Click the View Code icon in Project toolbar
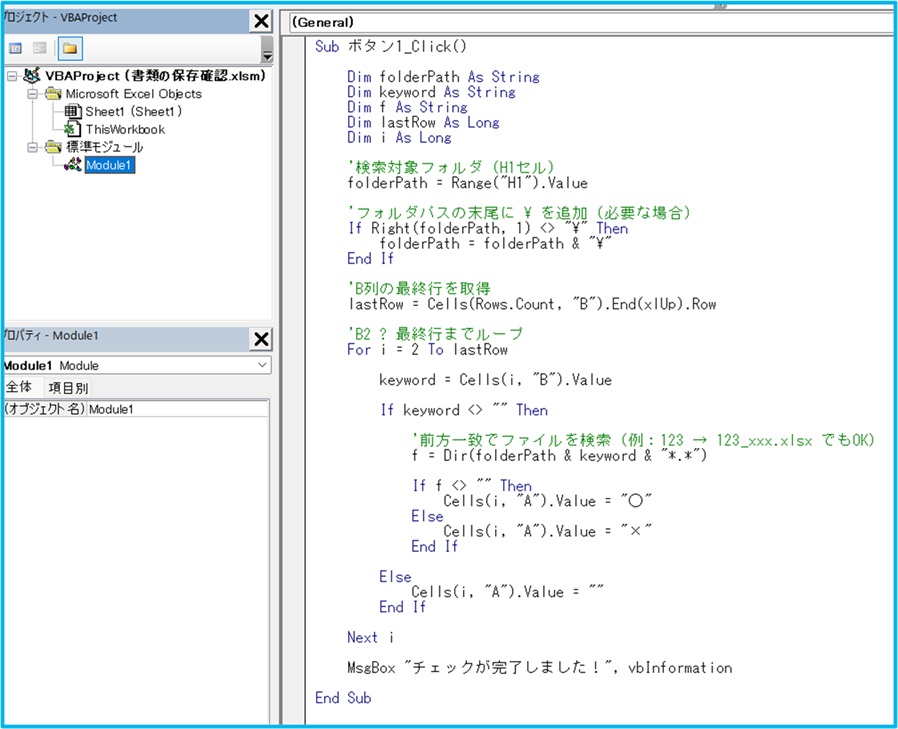The height and width of the screenshot is (729, 898). point(15,48)
